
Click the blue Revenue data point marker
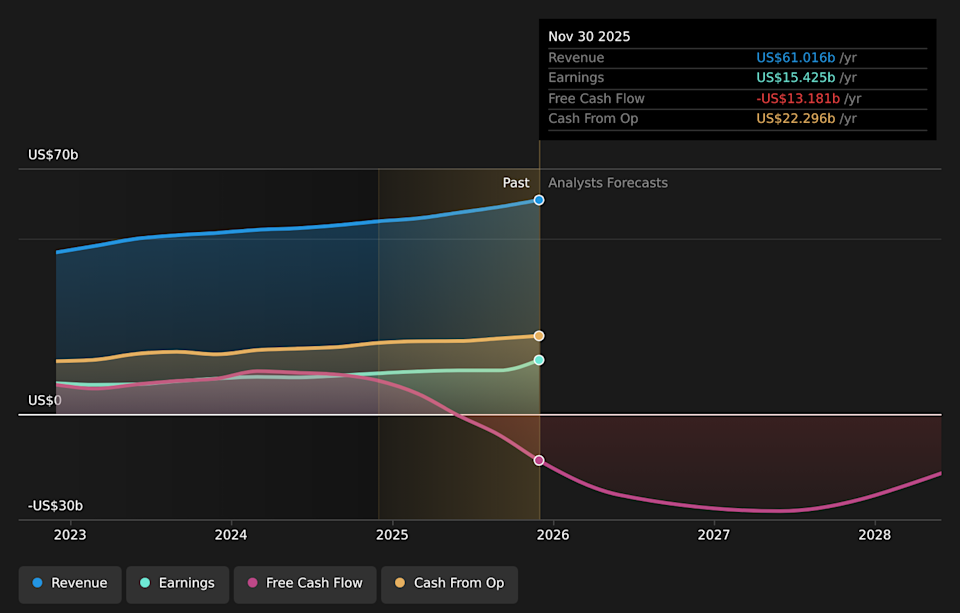tap(539, 200)
